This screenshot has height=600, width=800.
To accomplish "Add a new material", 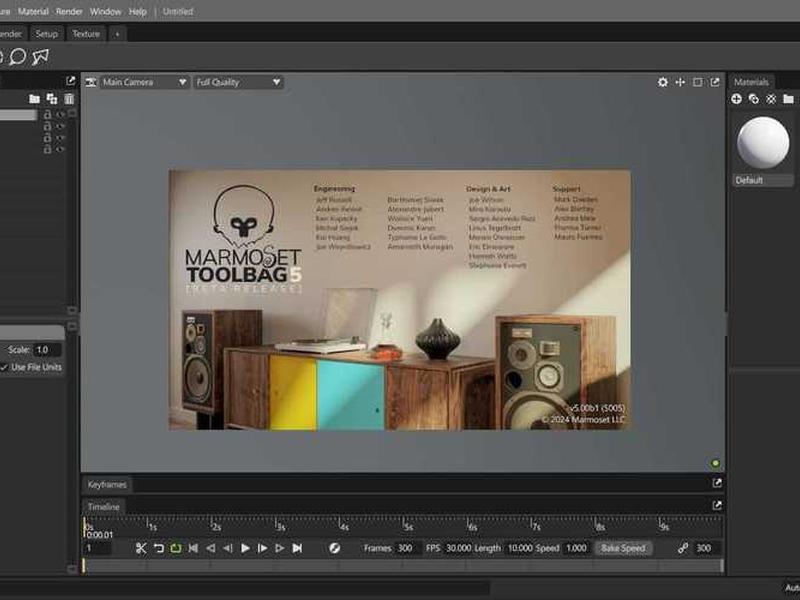I will pos(736,99).
